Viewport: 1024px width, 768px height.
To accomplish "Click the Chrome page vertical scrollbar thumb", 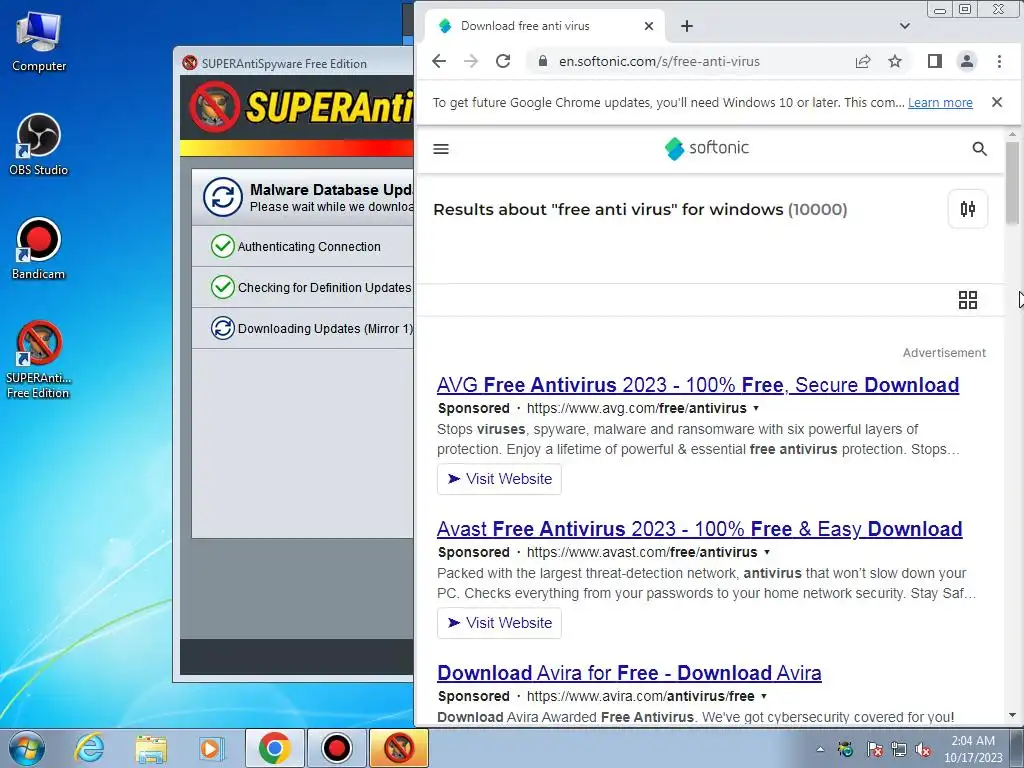I will (1012, 183).
